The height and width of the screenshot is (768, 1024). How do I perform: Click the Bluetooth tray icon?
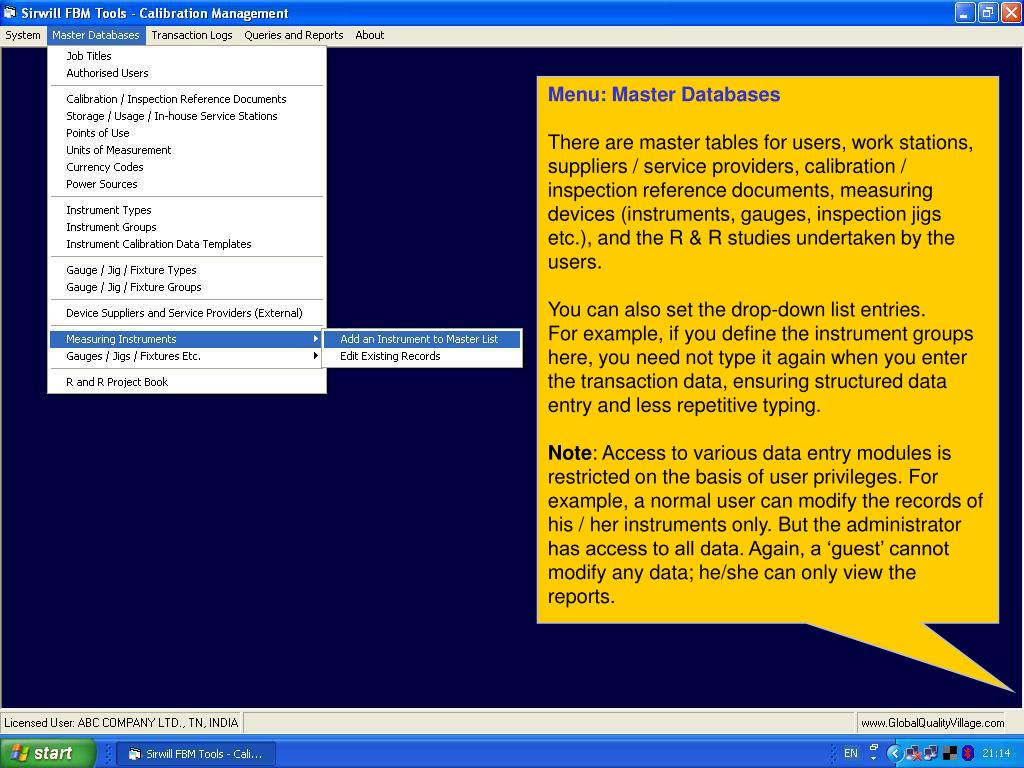pos(968,754)
